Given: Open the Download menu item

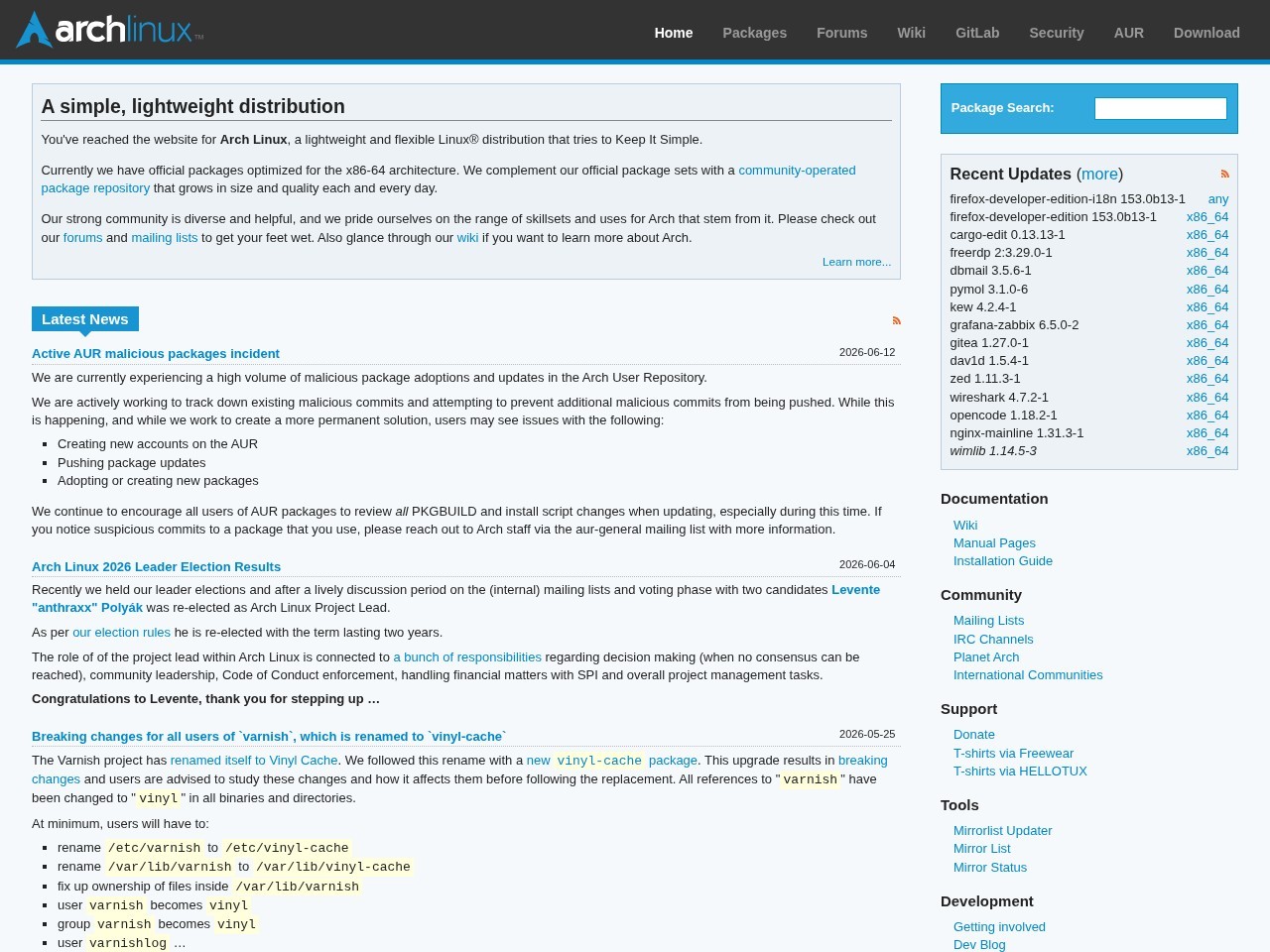Looking at the screenshot, I should (x=1206, y=33).
